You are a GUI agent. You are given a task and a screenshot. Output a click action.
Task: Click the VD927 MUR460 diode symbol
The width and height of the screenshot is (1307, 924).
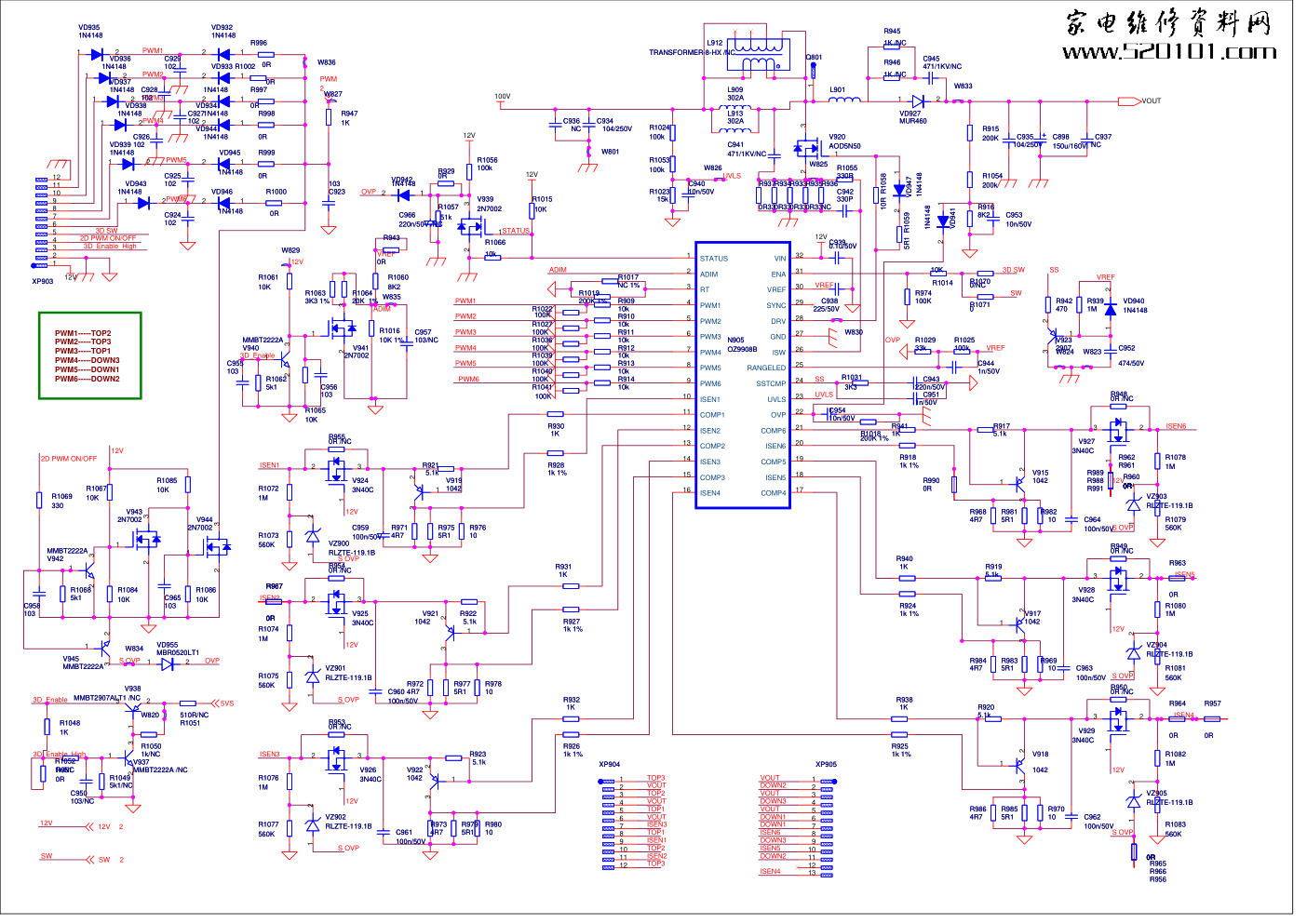pyautogui.click(x=918, y=101)
